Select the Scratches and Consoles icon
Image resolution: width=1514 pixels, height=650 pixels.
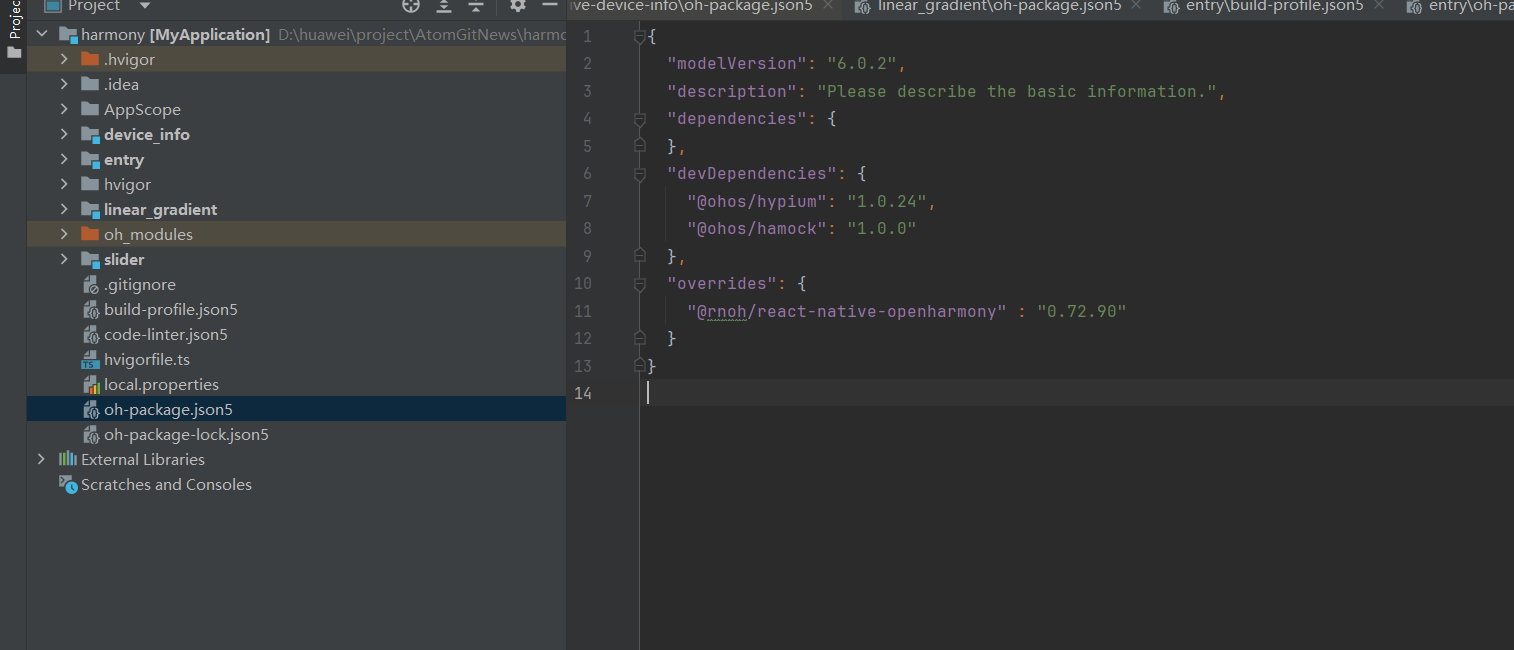pyautogui.click(x=67, y=485)
